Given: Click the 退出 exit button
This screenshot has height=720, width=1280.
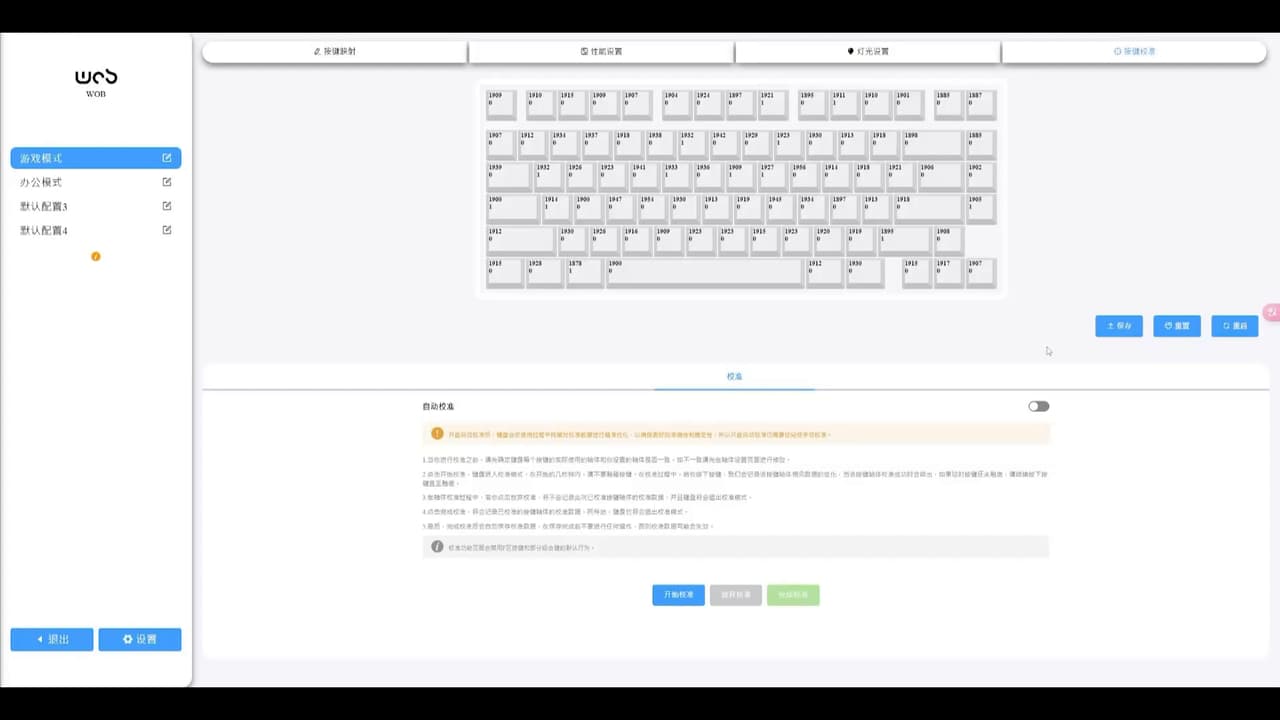Looking at the screenshot, I should pos(52,639).
